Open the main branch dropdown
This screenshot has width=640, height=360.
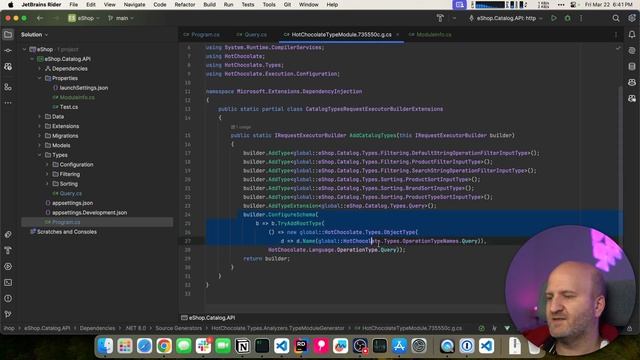pyautogui.click(x=121, y=18)
